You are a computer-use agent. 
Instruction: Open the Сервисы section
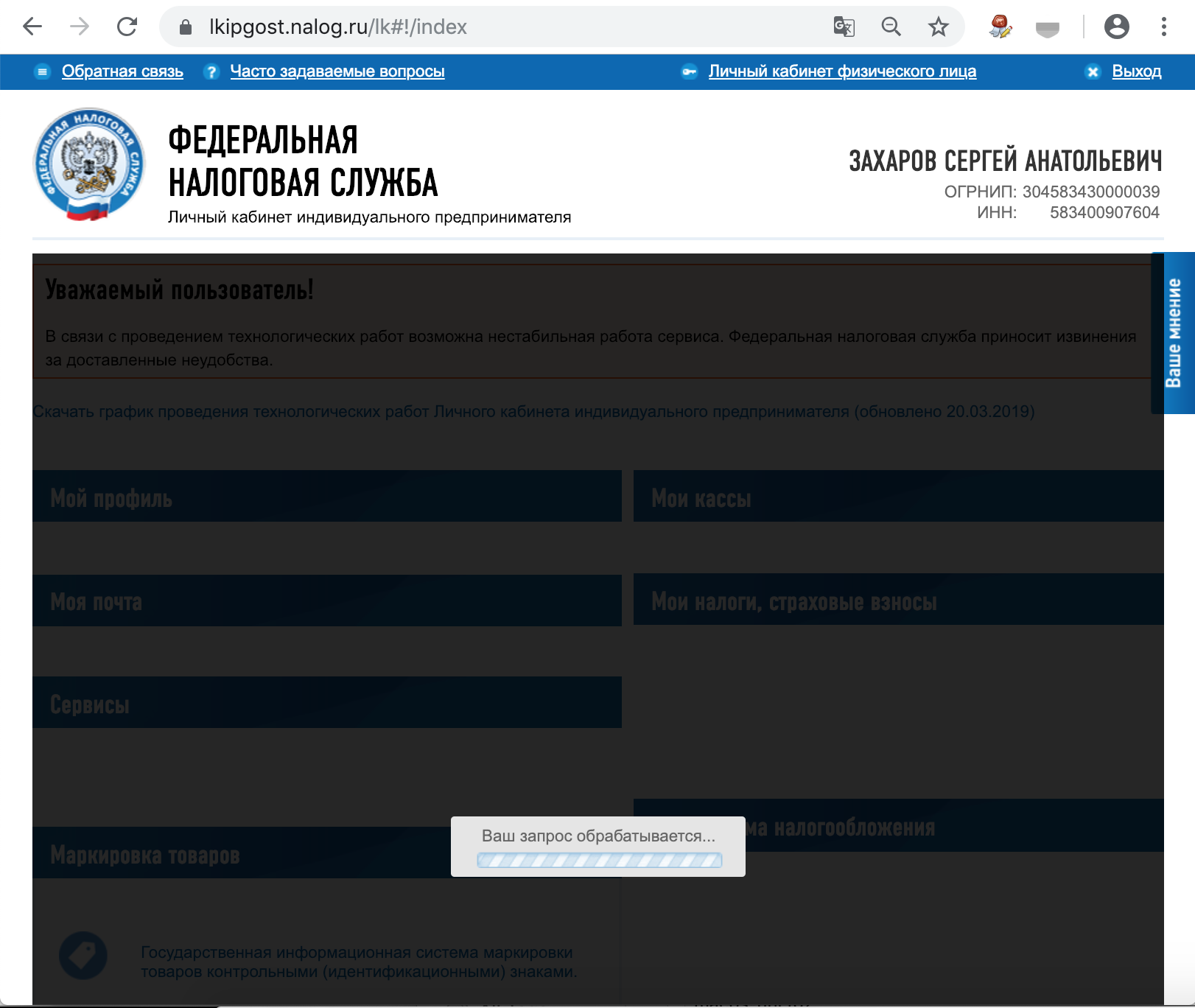pyautogui.click(x=327, y=702)
